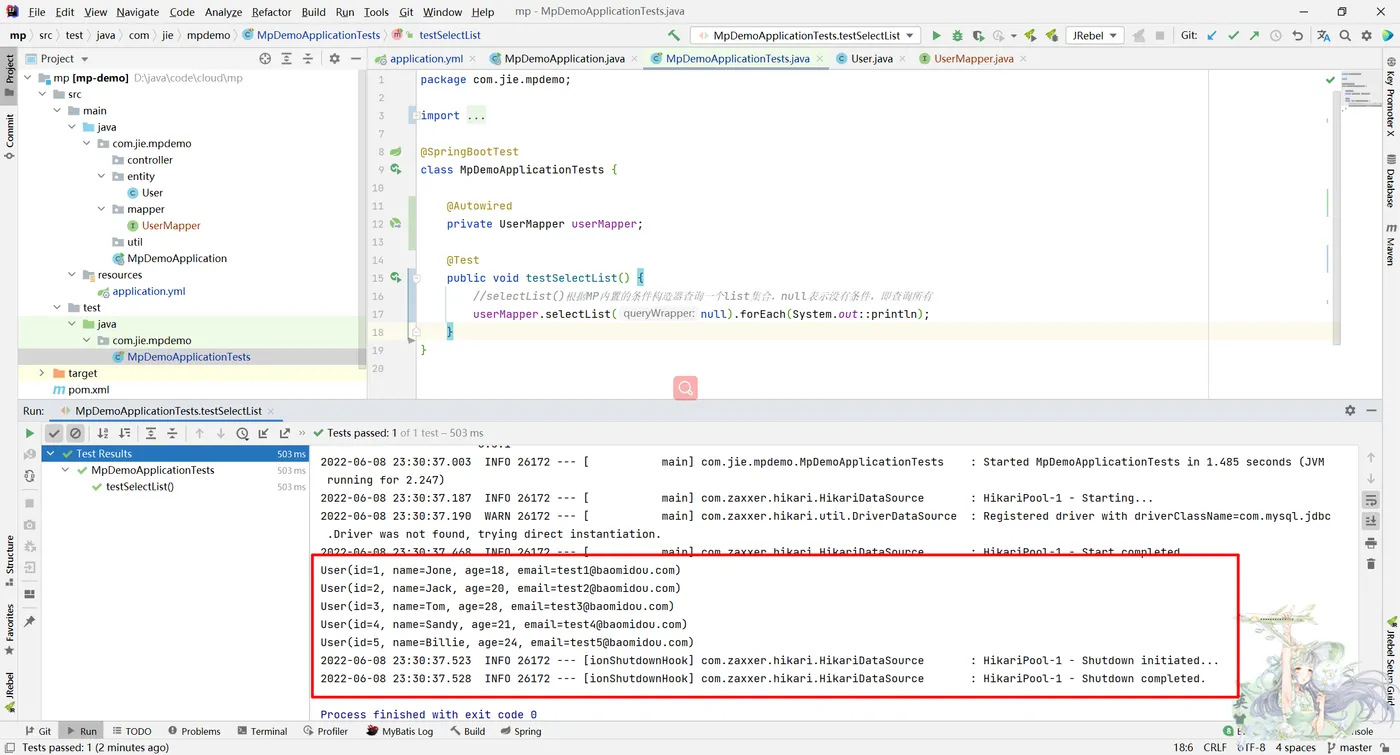Open Run panel settings gear

[x=1350, y=410]
